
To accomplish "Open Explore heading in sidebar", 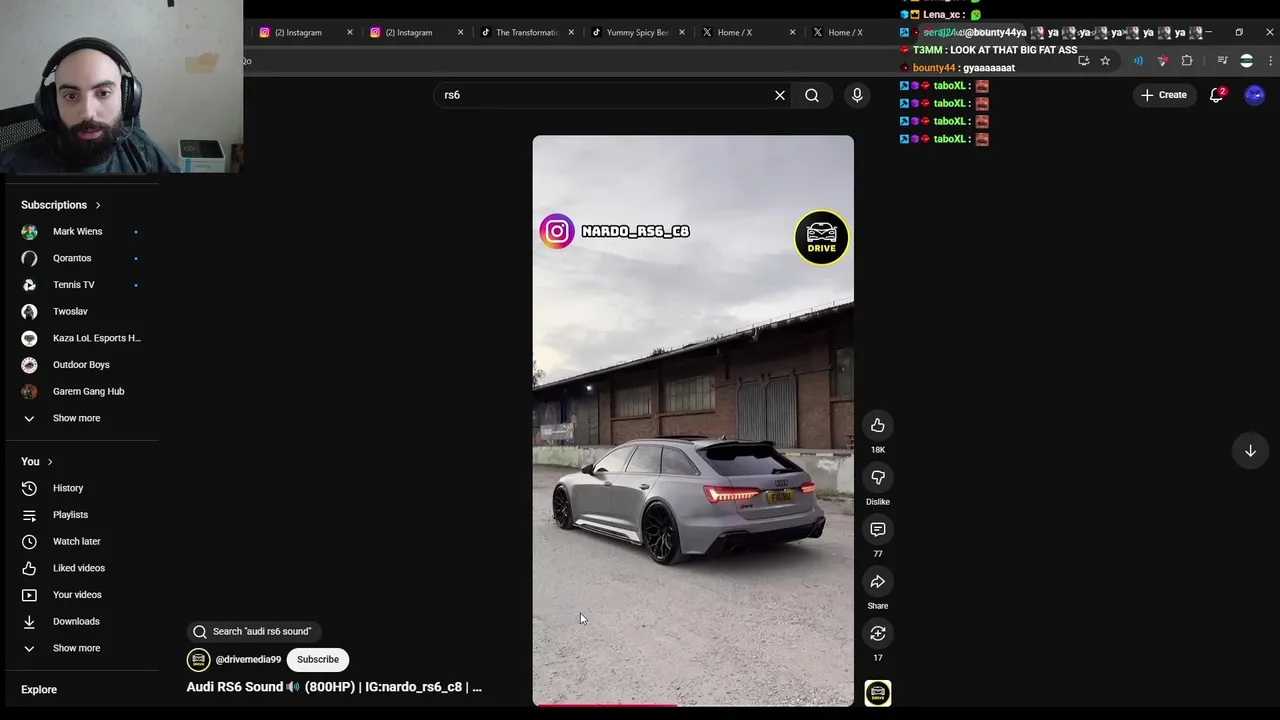I will pyautogui.click(x=39, y=690).
